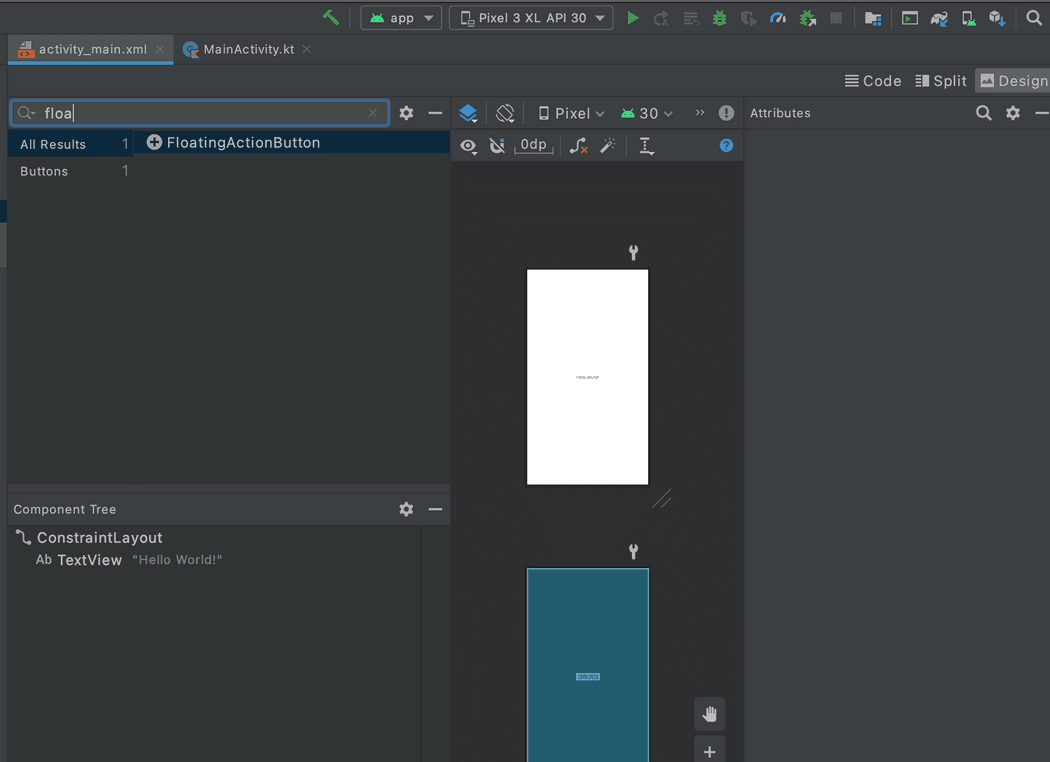Viewport: 1050px width, 762px height.
Task: Open the Profiler gauge icon
Action: pyautogui.click(x=778, y=18)
